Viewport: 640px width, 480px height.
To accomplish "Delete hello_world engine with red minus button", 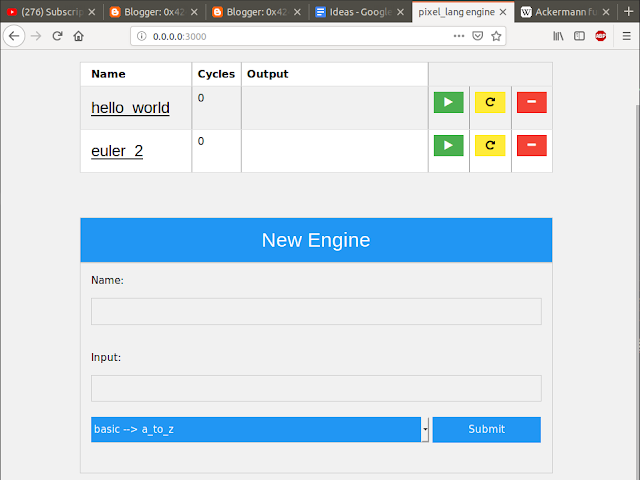I will click(x=531, y=102).
